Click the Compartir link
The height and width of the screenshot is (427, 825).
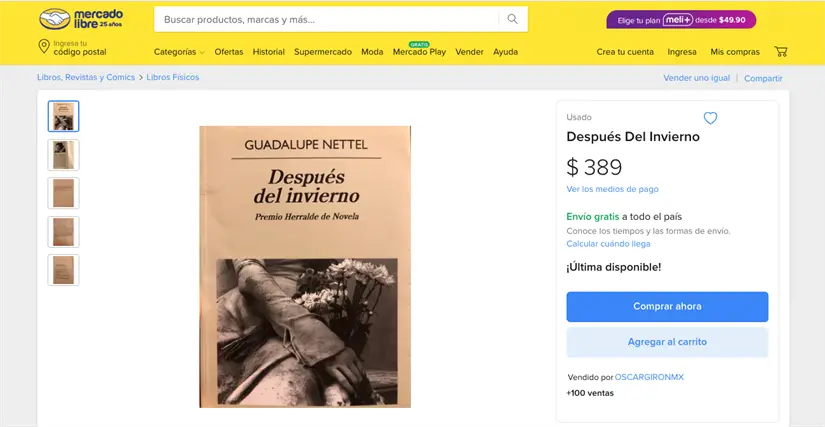tap(763, 78)
